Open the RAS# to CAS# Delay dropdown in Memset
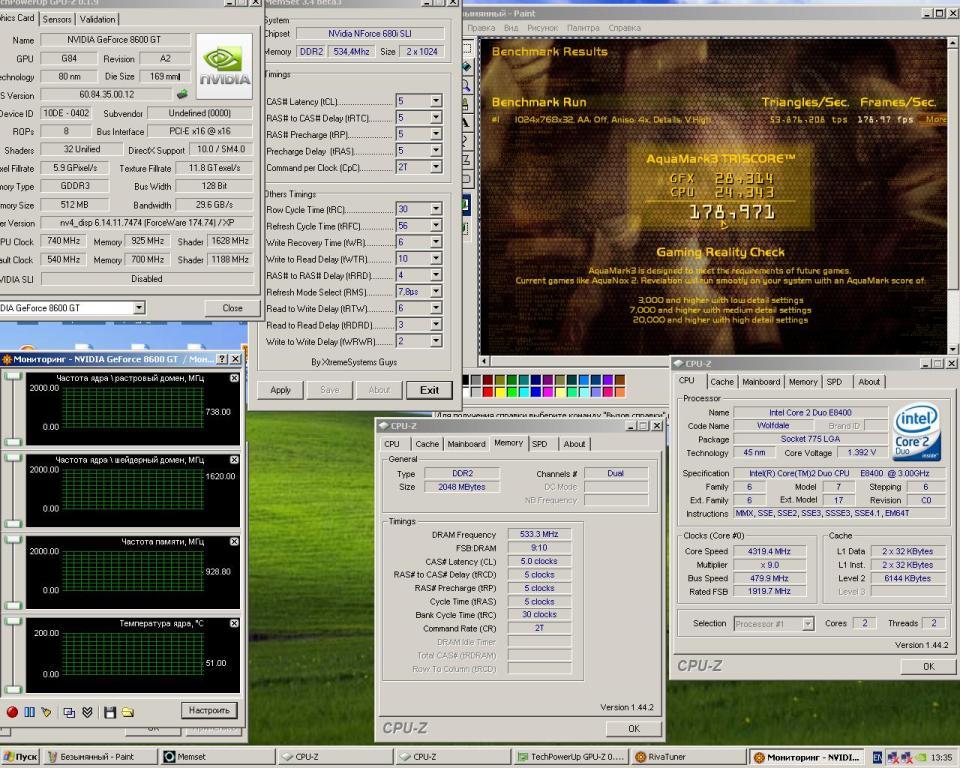 [436, 118]
